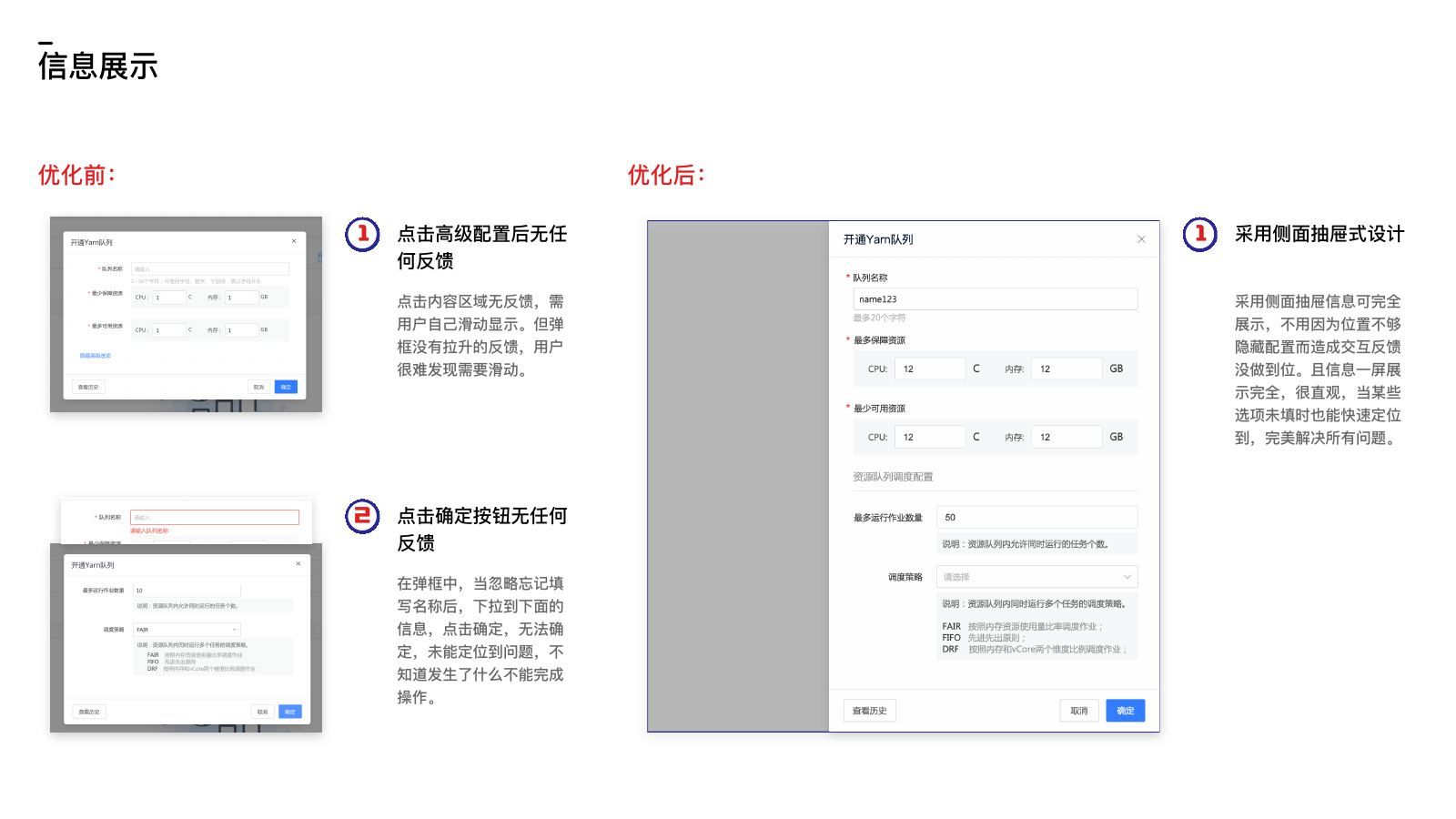This screenshot has width=1456, height=819.
Task: Click 查看历史 button in the side drawer
Action: 869,711
